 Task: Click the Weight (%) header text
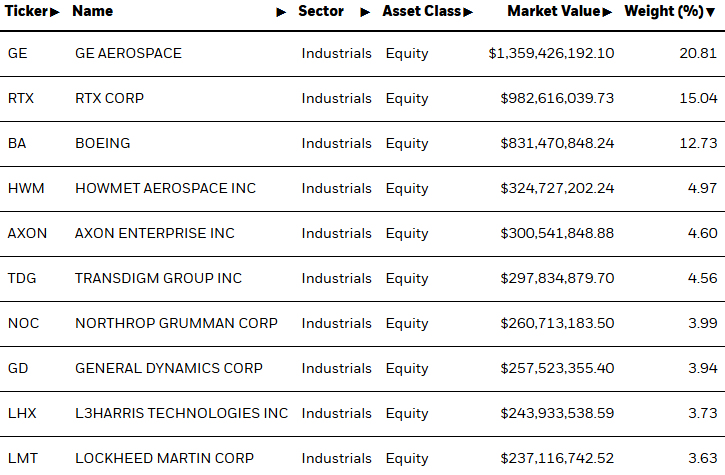pyautogui.click(x=663, y=12)
